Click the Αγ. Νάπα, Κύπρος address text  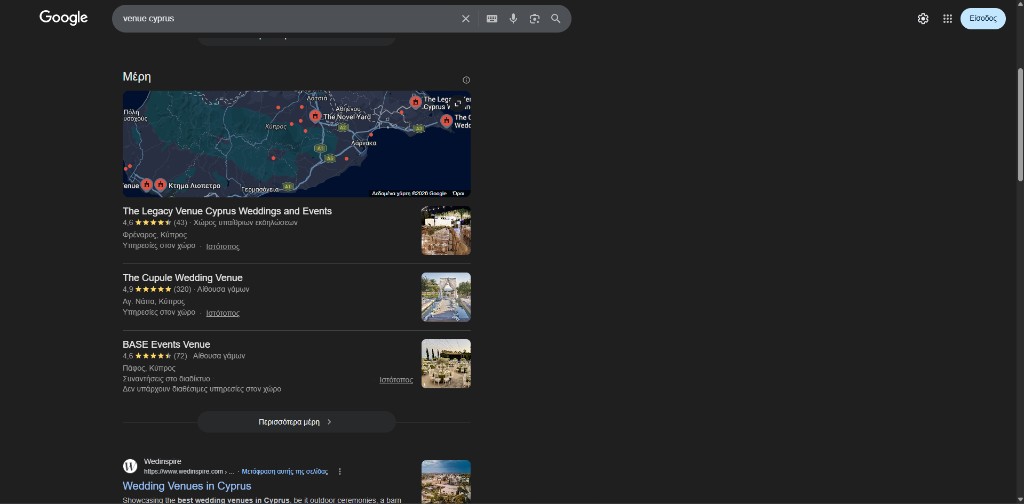point(153,302)
